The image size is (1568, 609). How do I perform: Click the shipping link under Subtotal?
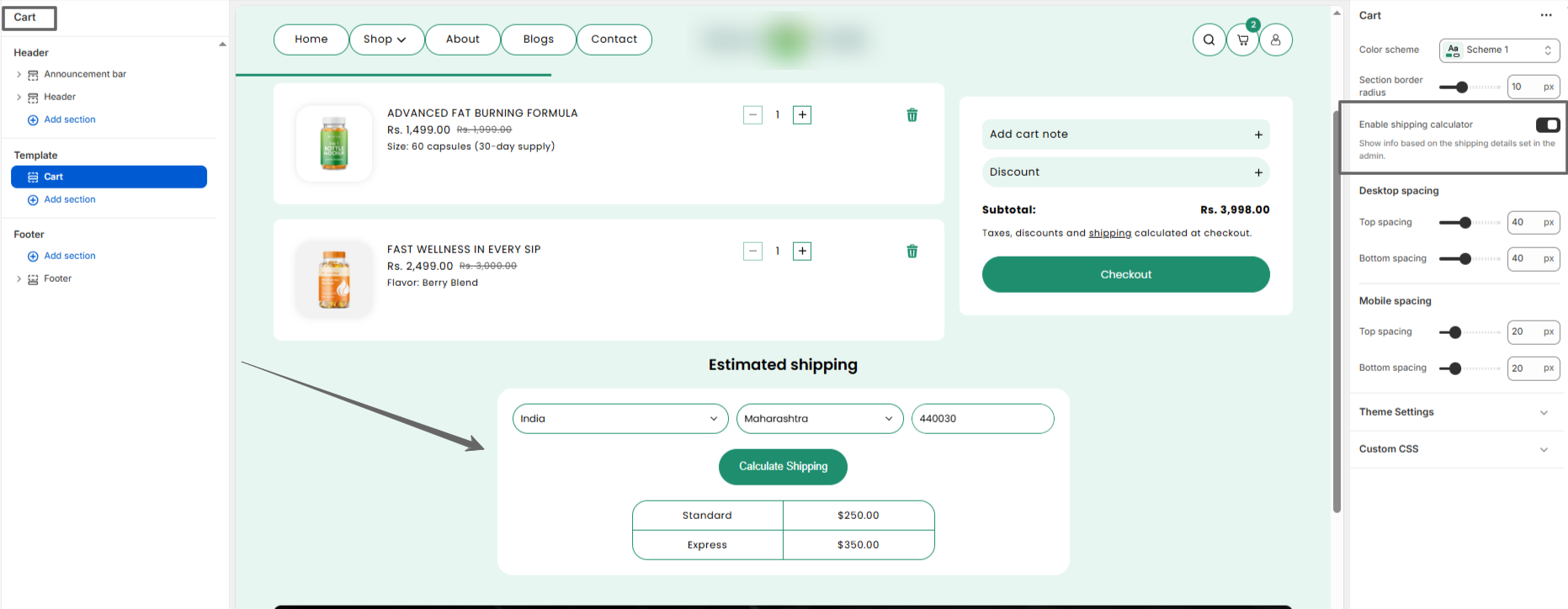[x=1109, y=234]
